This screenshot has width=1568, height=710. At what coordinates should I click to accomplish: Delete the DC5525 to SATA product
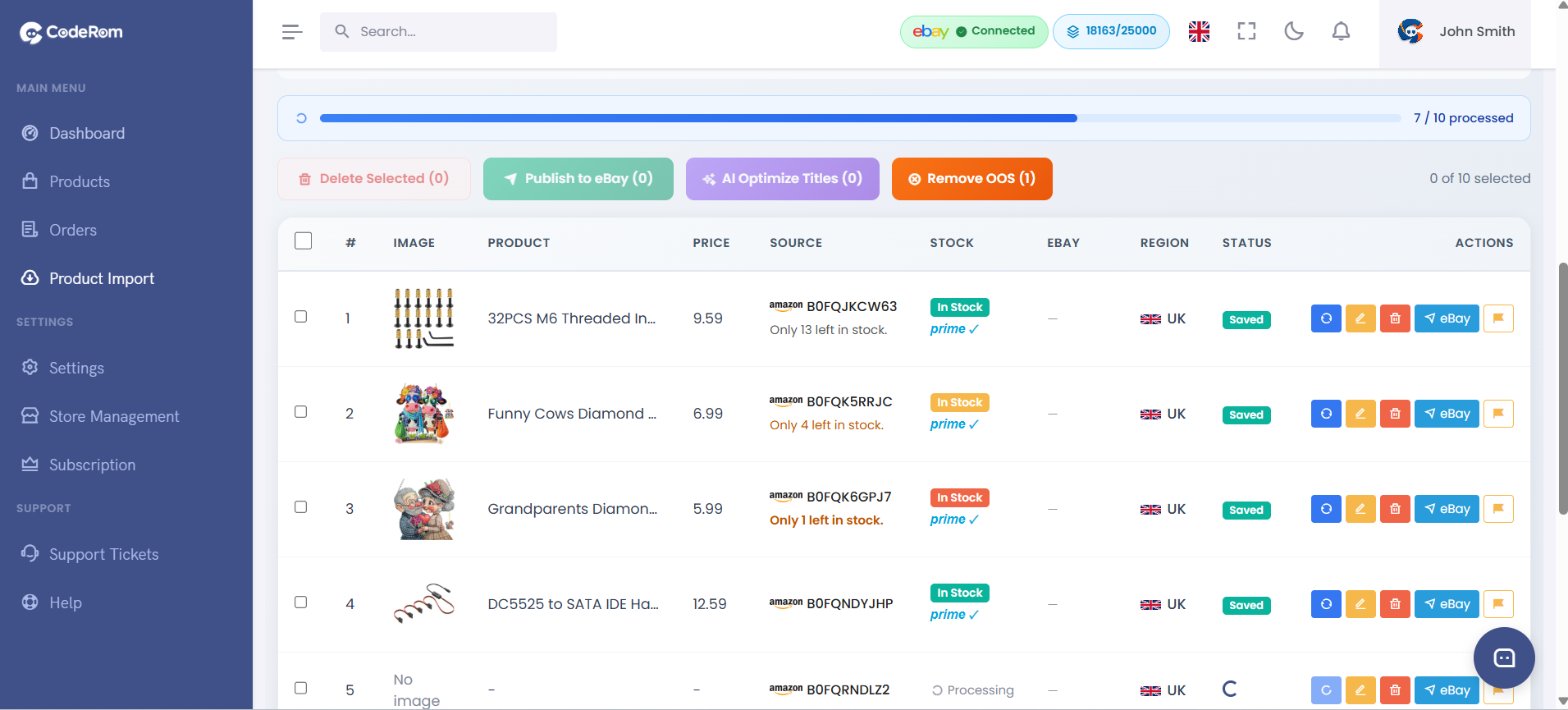point(1395,604)
